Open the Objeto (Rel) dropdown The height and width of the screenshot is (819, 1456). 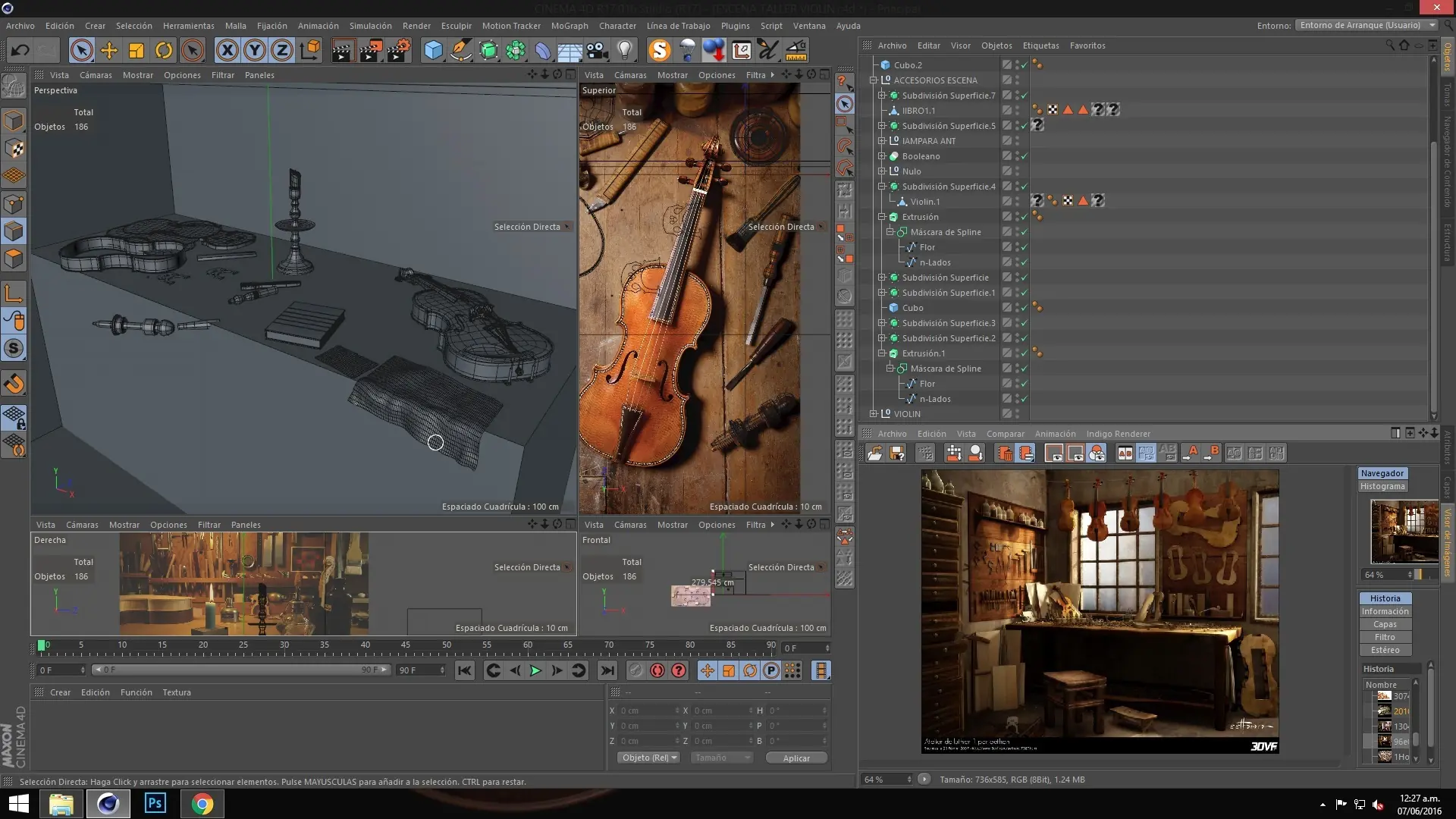(x=648, y=758)
